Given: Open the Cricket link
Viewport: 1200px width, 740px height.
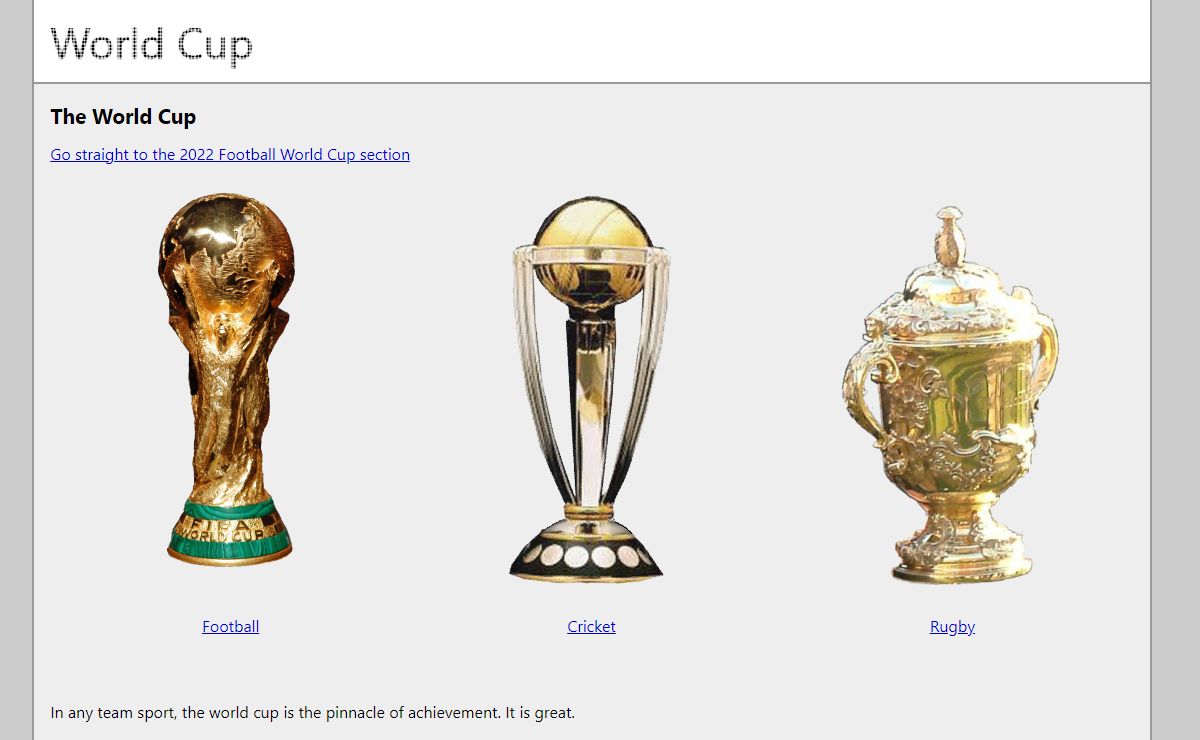Looking at the screenshot, I should click(591, 627).
